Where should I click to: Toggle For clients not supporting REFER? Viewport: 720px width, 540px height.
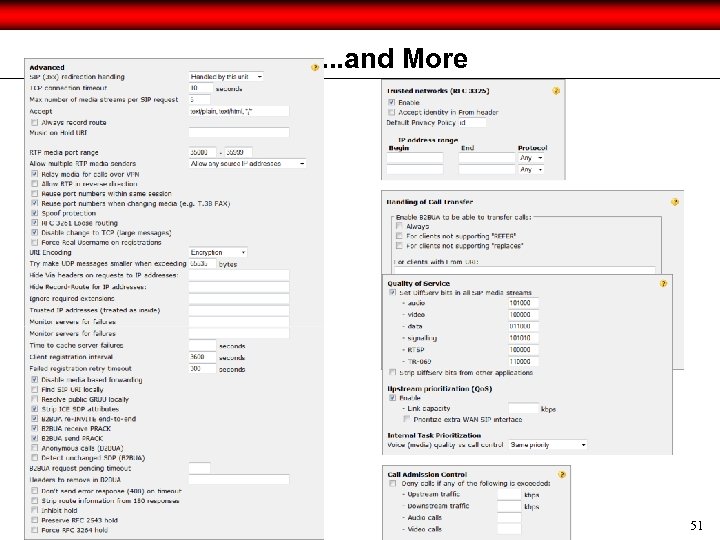399,236
